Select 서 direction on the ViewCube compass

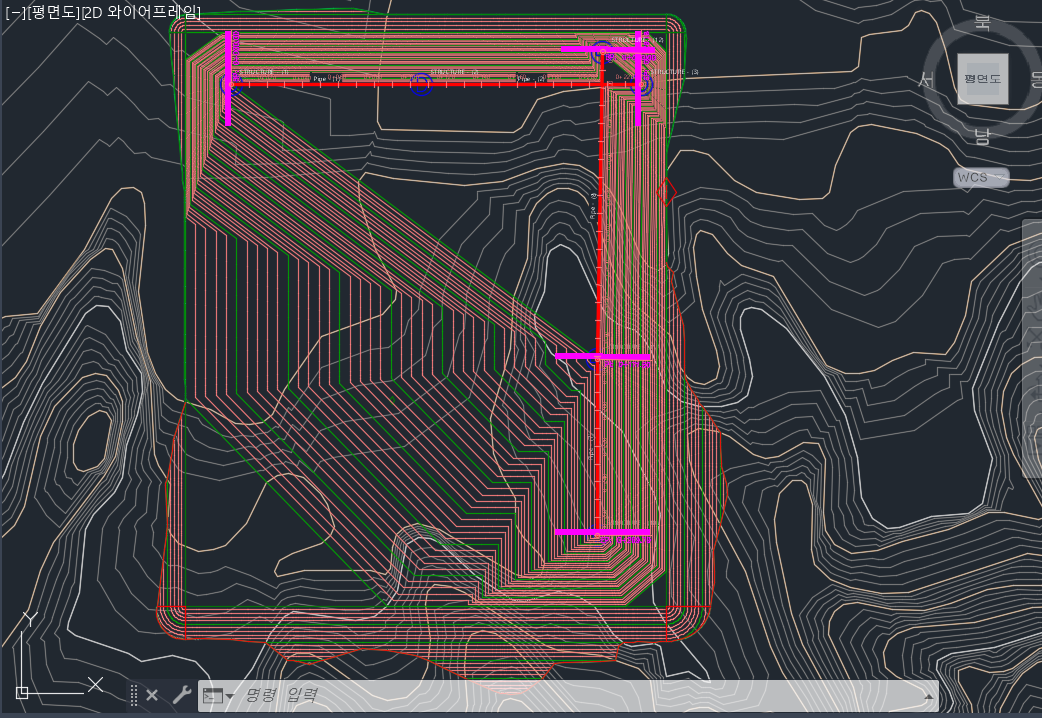927,80
